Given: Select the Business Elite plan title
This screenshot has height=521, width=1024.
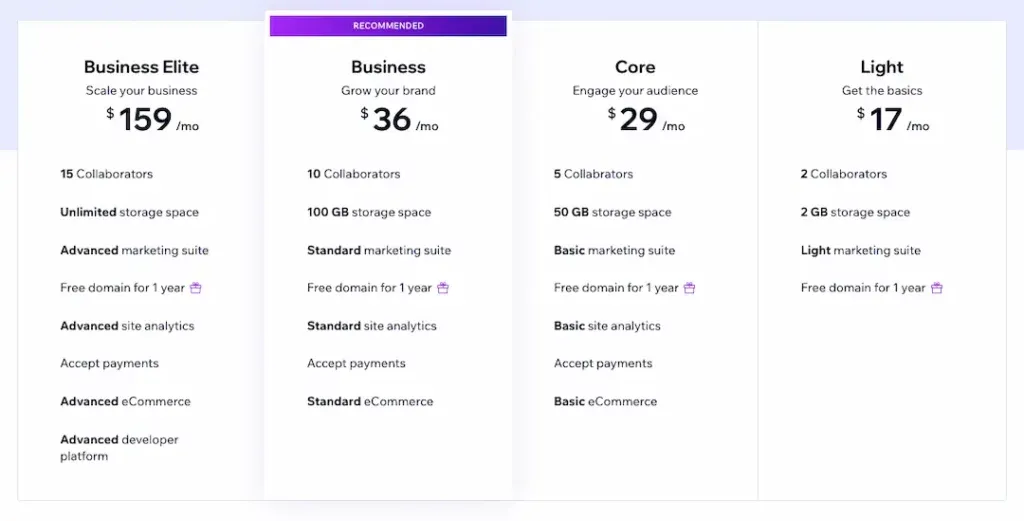Looking at the screenshot, I should click(141, 67).
